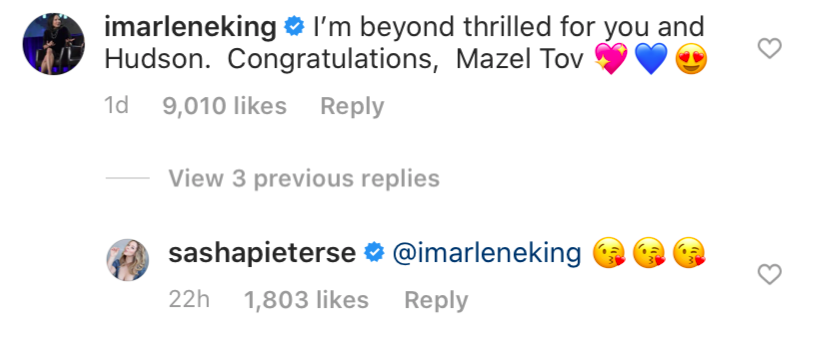Screen dimensions: 823x360
Task: Click the imarleneking username at top
Action: [191, 27]
